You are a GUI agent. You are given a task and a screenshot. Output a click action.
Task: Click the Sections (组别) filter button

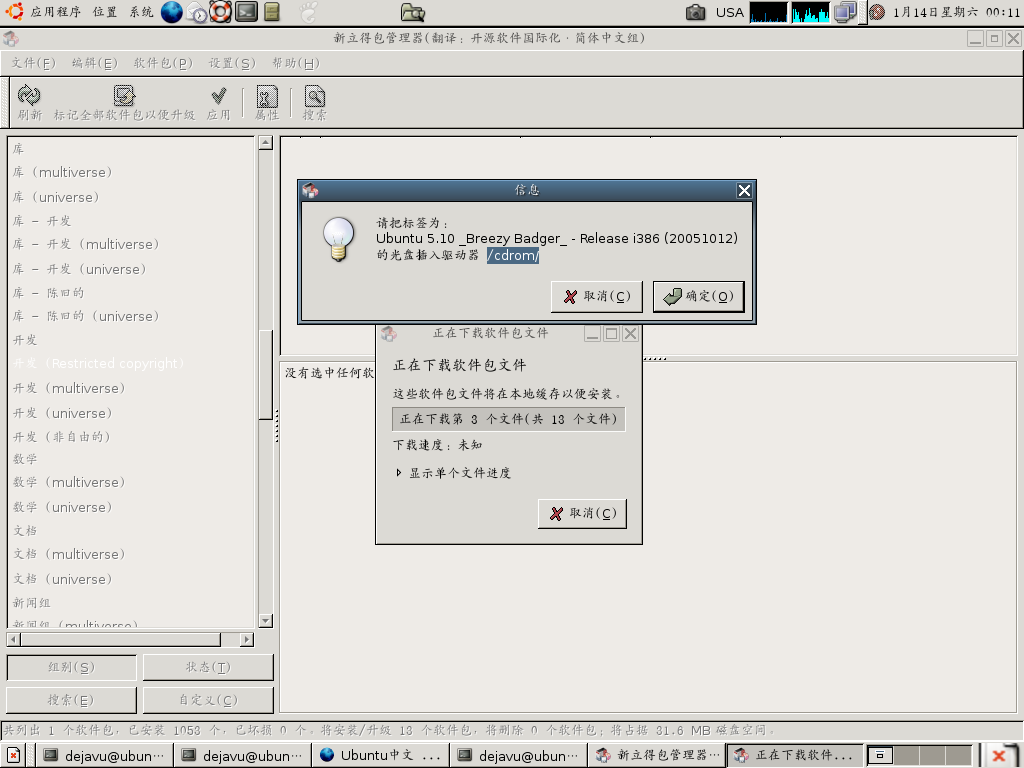[72, 667]
